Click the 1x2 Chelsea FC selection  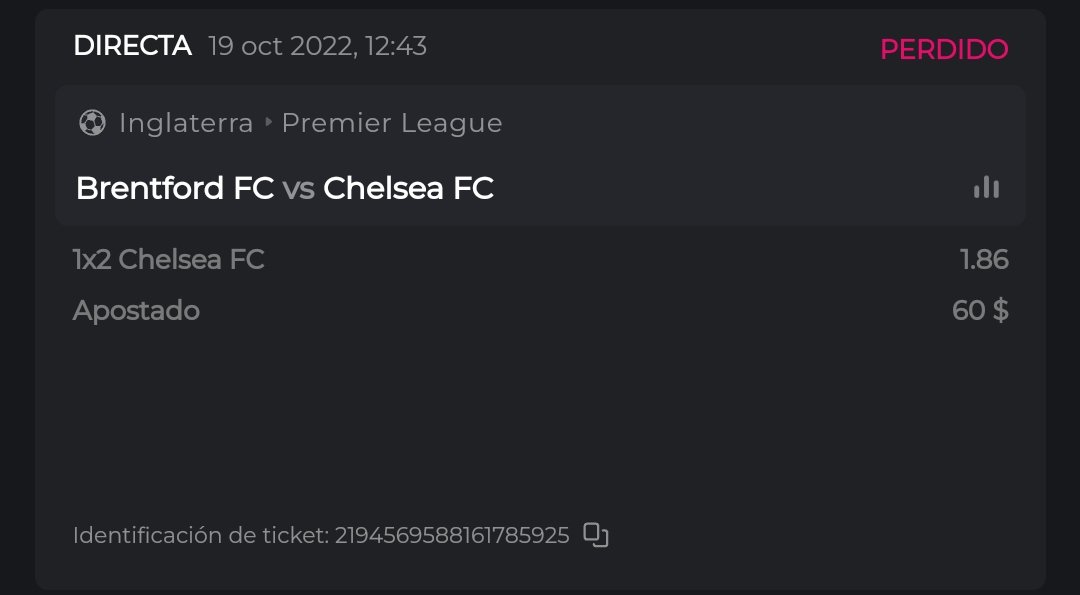coord(168,260)
